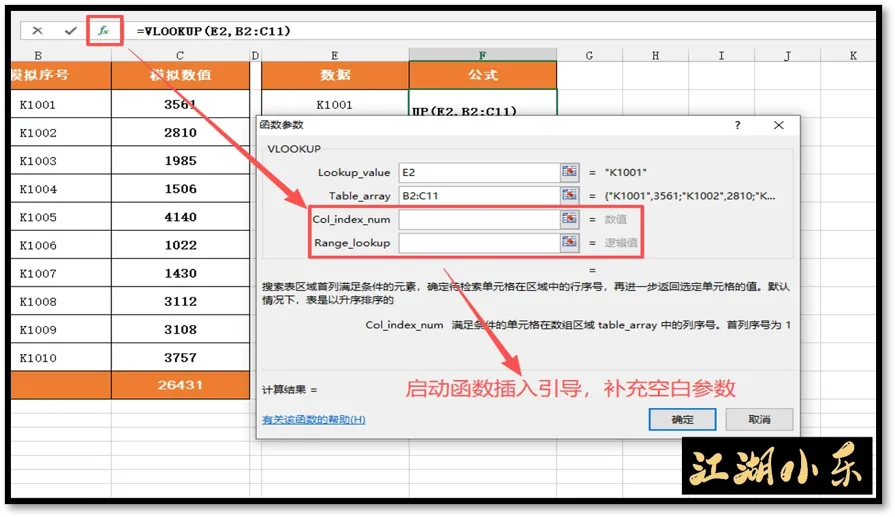895x517 pixels.
Task: Select cell with value 1506
Action: pos(180,189)
